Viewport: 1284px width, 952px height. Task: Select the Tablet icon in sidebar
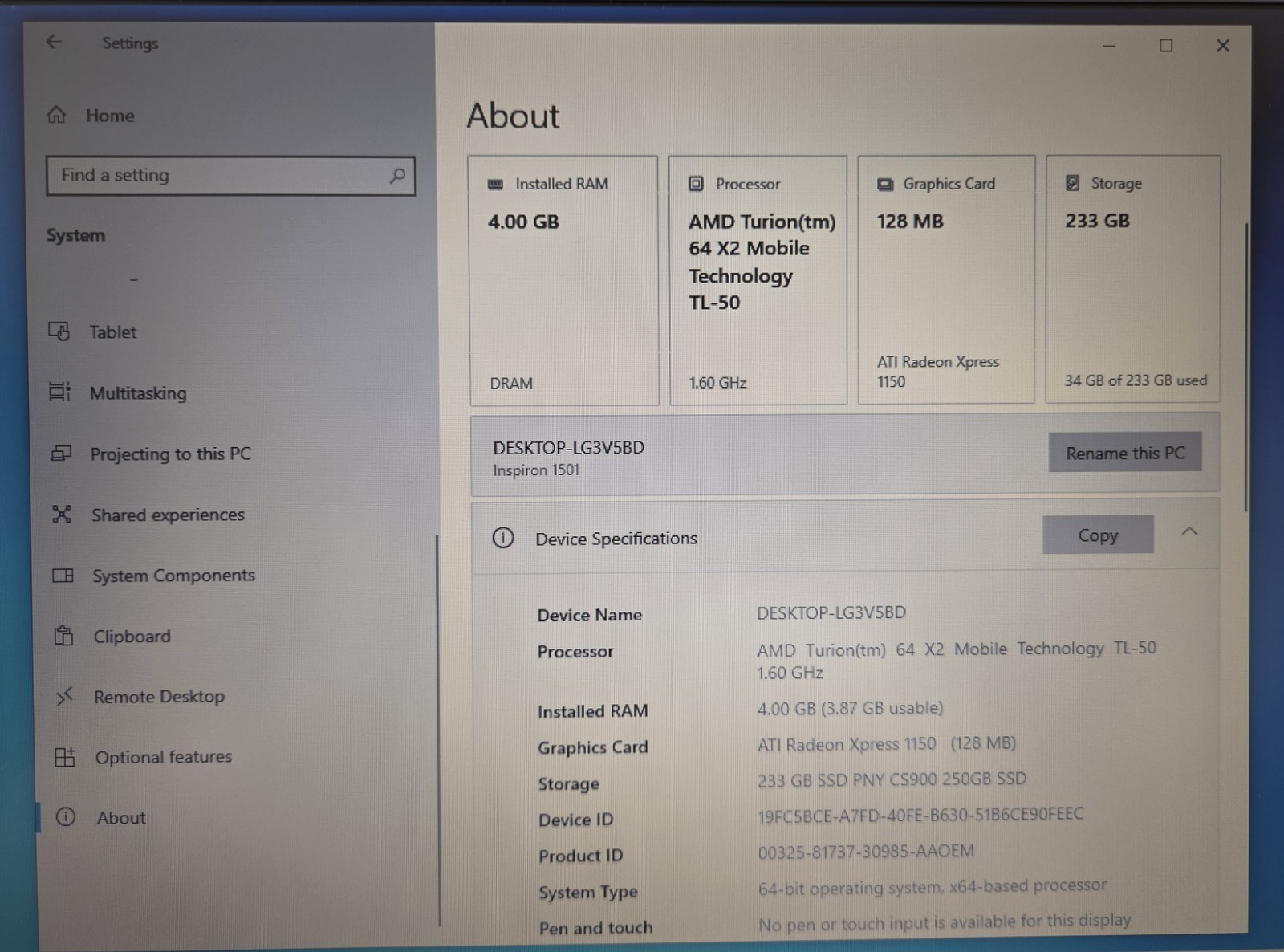(x=59, y=331)
